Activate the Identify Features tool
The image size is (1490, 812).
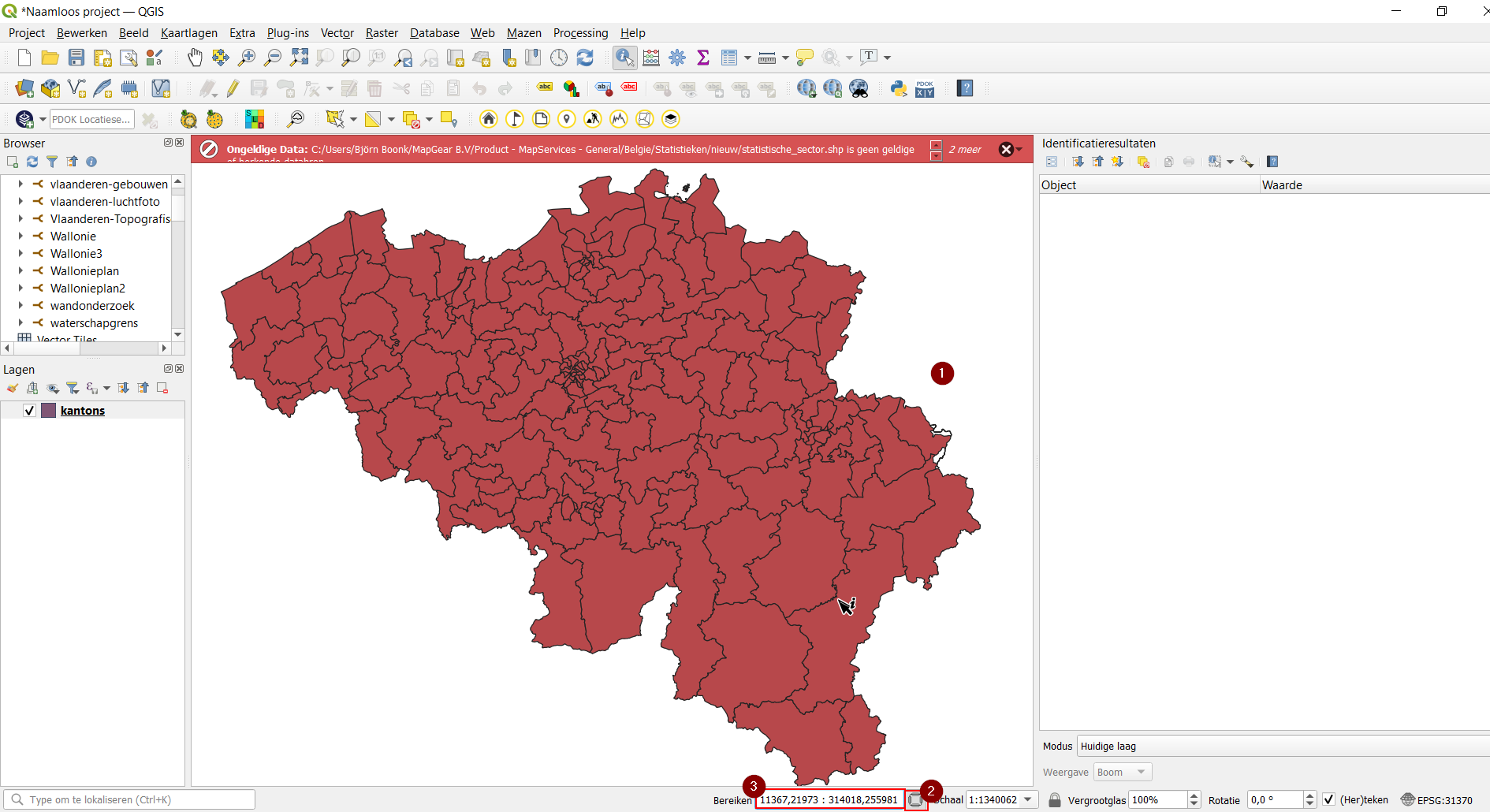[624, 58]
